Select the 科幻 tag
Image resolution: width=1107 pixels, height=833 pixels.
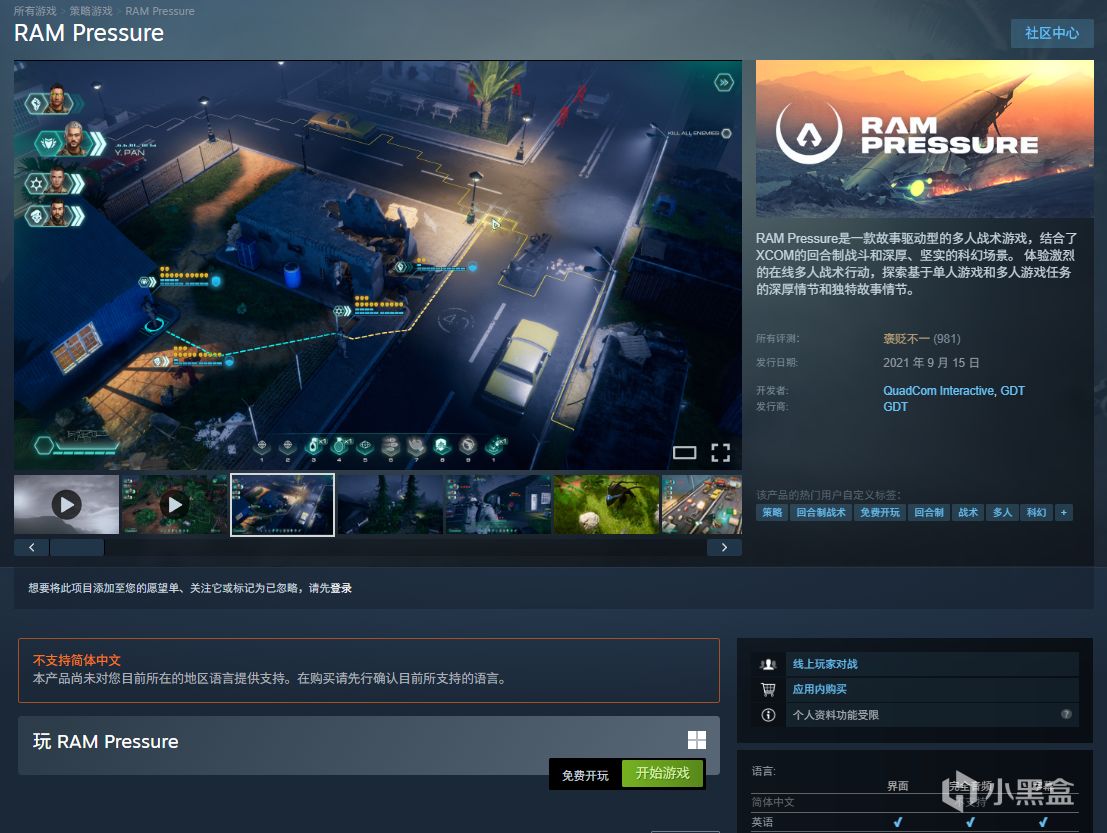pyautogui.click(x=1036, y=513)
